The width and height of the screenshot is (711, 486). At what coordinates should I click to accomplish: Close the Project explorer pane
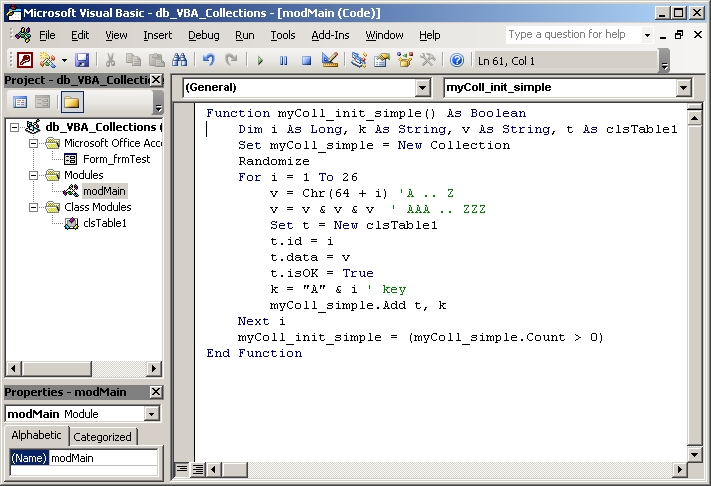pos(156,80)
